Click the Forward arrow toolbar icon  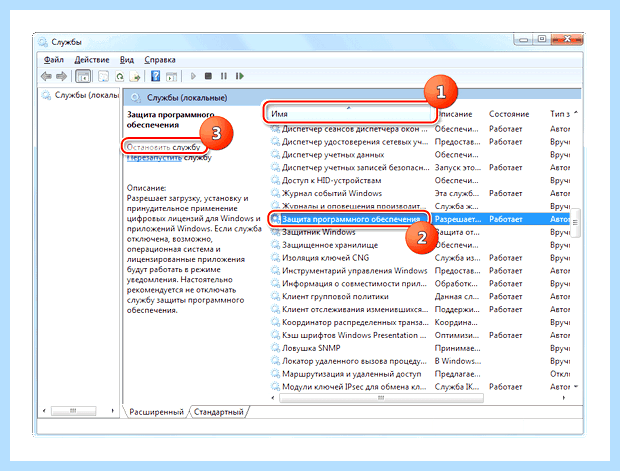coord(61,76)
